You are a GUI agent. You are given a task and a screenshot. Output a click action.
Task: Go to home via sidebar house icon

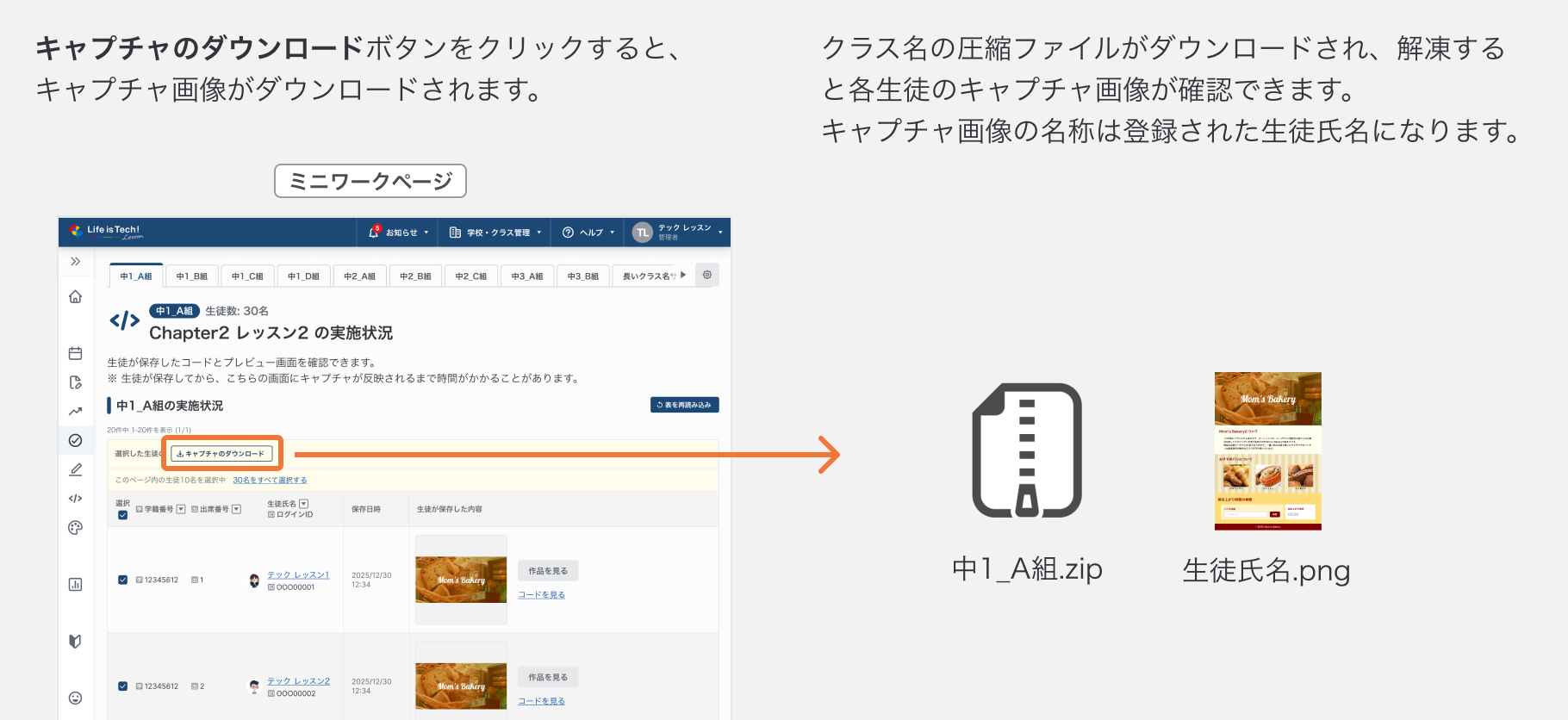pos(76,297)
